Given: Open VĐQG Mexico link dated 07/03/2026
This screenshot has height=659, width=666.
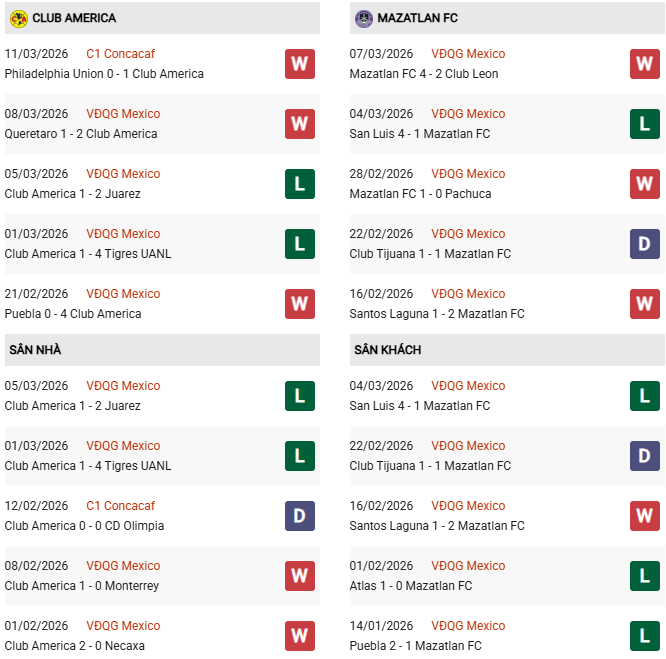Looking at the screenshot, I should pyautogui.click(x=468, y=54).
